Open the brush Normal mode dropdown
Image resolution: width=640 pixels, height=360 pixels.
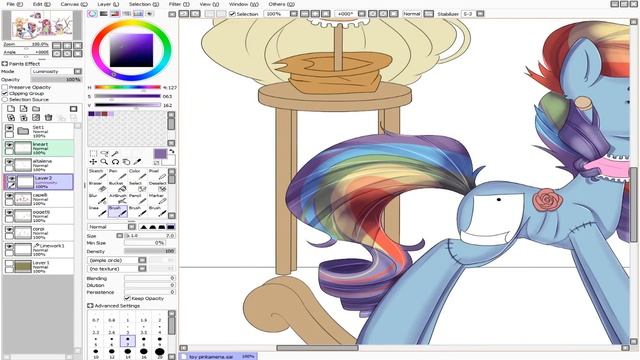pos(131,227)
